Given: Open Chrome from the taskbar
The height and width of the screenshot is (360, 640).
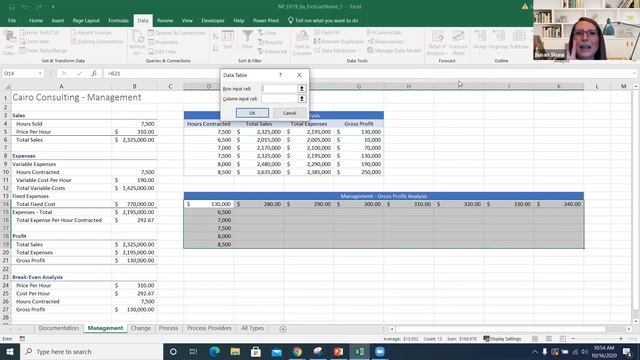Looking at the screenshot, I should (x=297, y=352).
